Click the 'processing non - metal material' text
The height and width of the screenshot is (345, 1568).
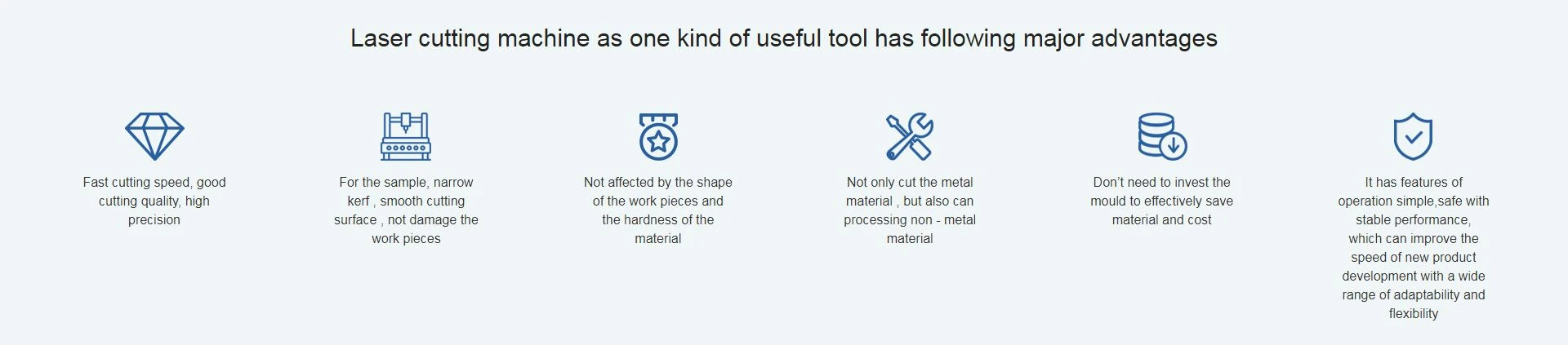[910, 229]
